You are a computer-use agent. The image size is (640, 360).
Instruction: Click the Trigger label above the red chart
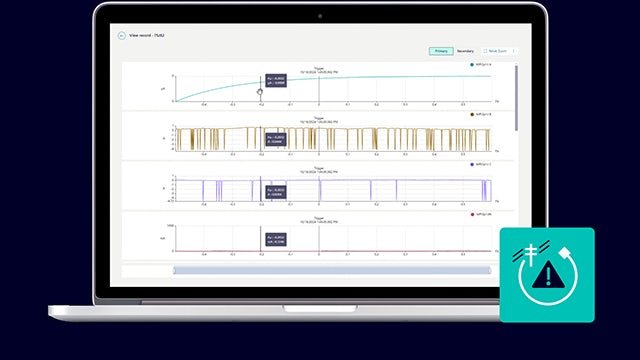319,218
